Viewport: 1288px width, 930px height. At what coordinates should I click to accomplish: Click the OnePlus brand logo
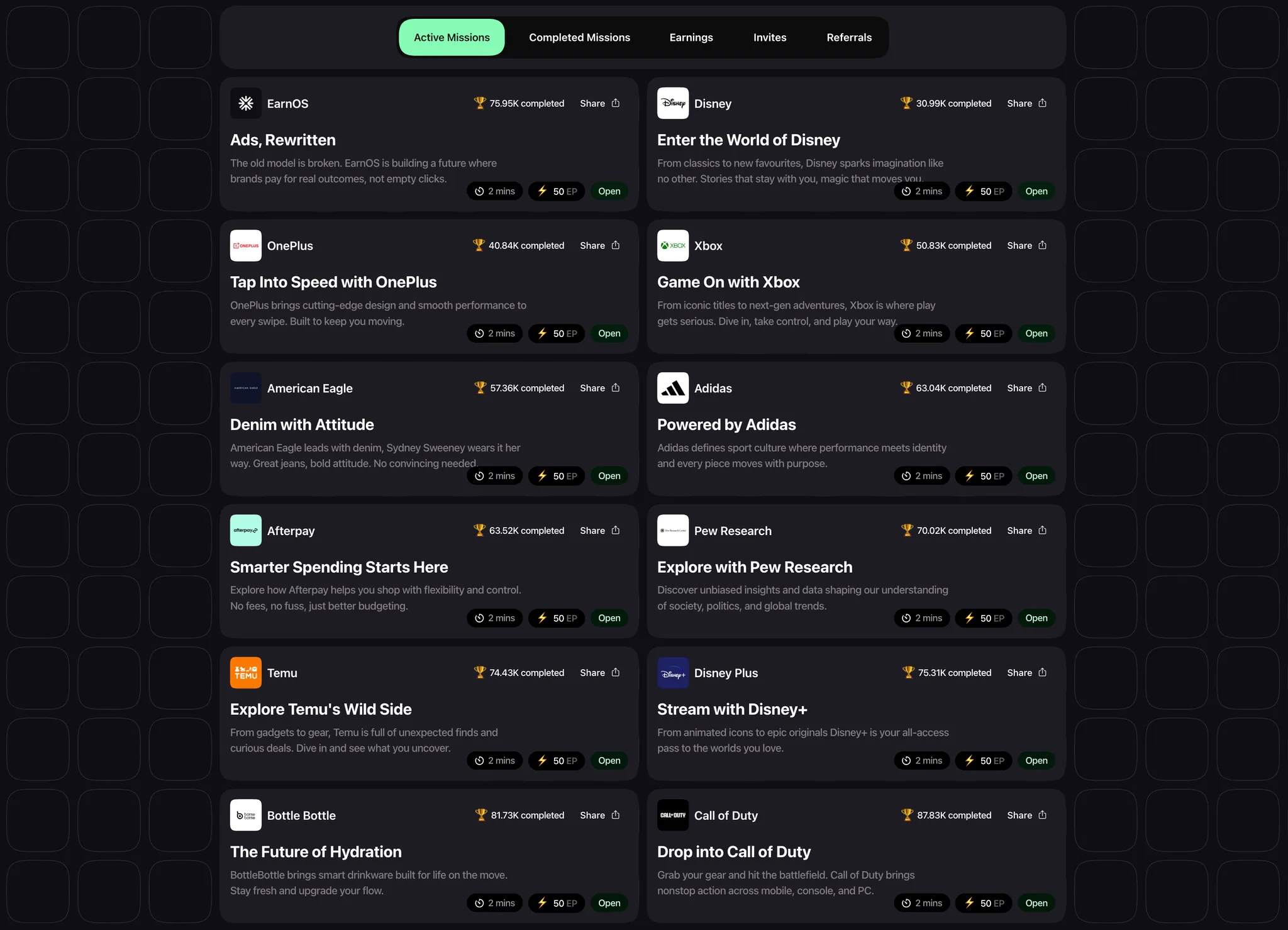(x=245, y=246)
